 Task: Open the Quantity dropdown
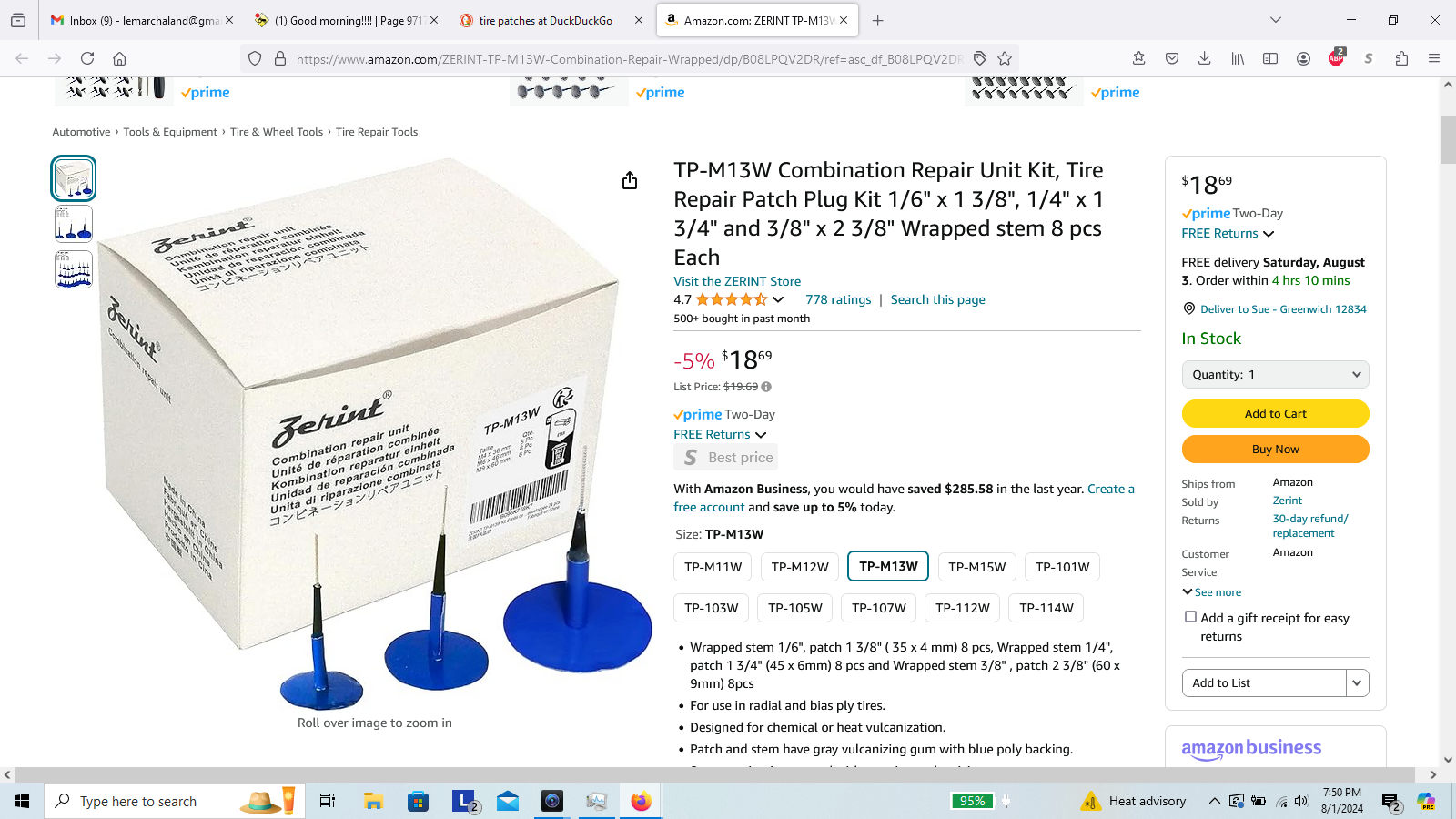(x=1275, y=374)
